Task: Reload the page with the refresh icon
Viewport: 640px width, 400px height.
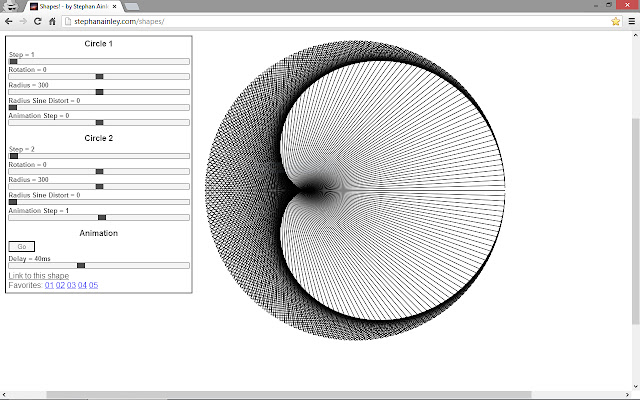Action: tap(38, 21)
